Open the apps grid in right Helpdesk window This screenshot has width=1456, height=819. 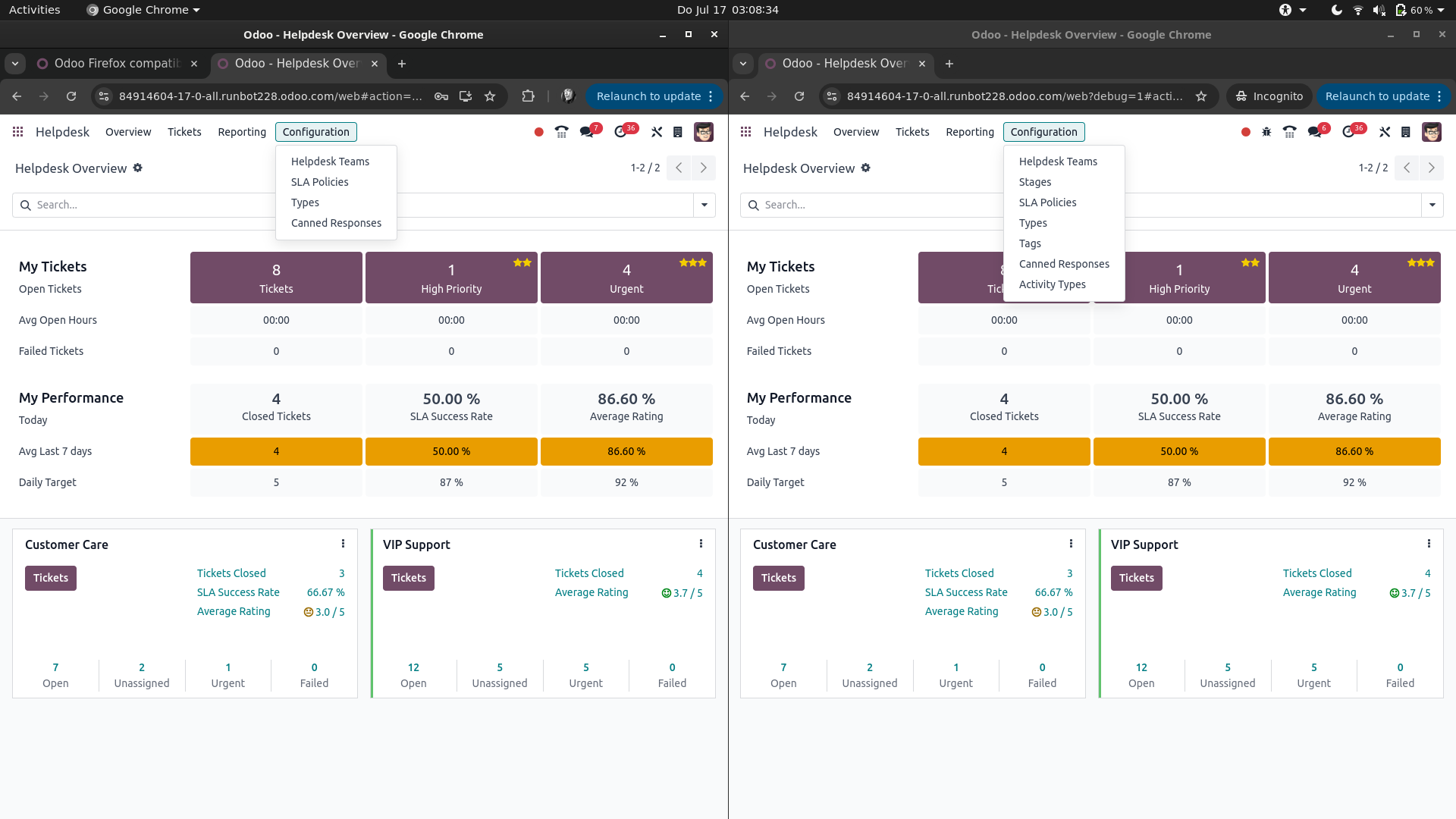coord(745,132)
